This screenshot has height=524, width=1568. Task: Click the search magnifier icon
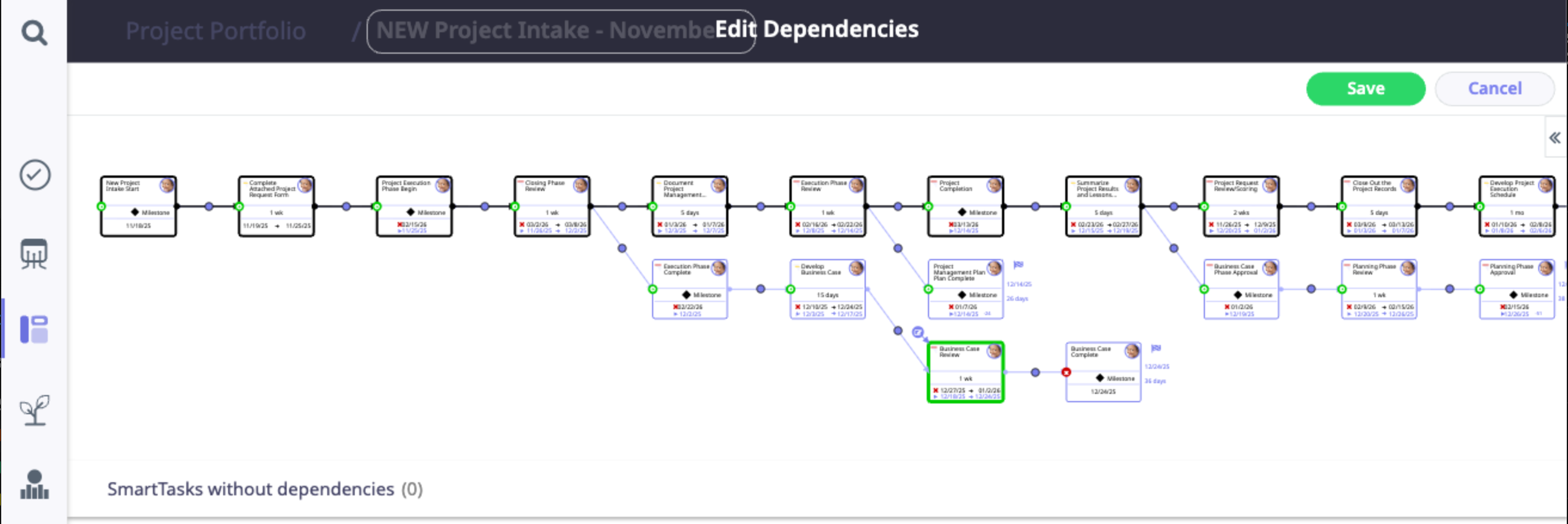point(34,32)
